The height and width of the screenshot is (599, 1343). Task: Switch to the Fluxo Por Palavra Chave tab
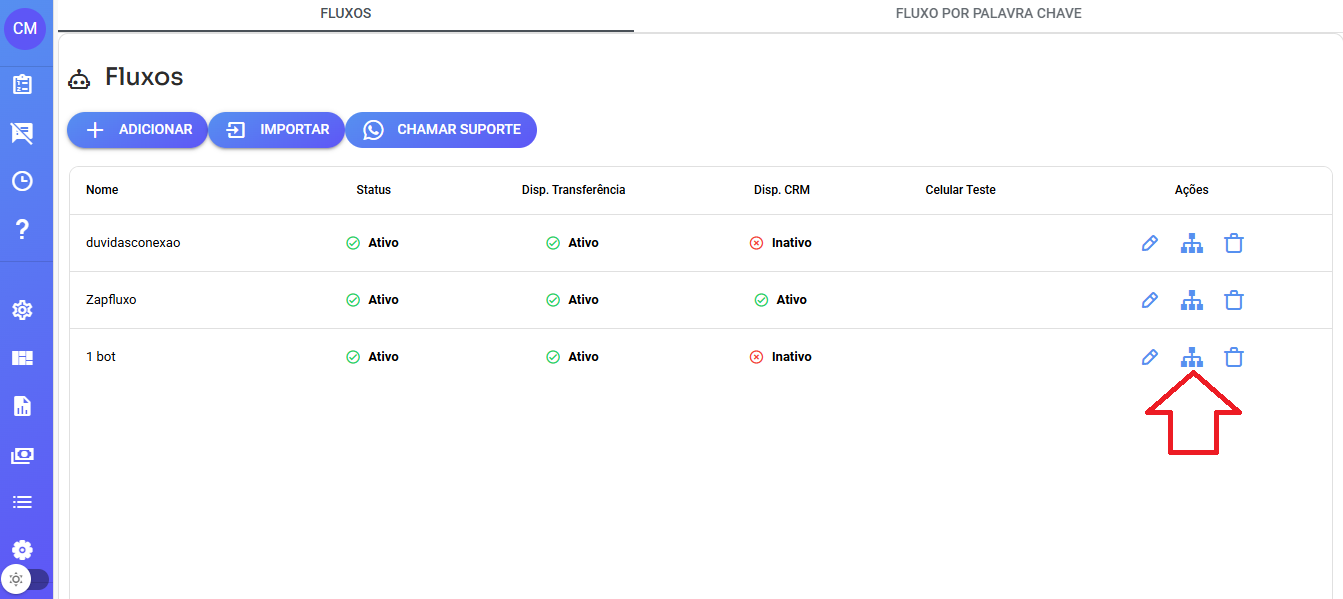(x=988, y=14)
